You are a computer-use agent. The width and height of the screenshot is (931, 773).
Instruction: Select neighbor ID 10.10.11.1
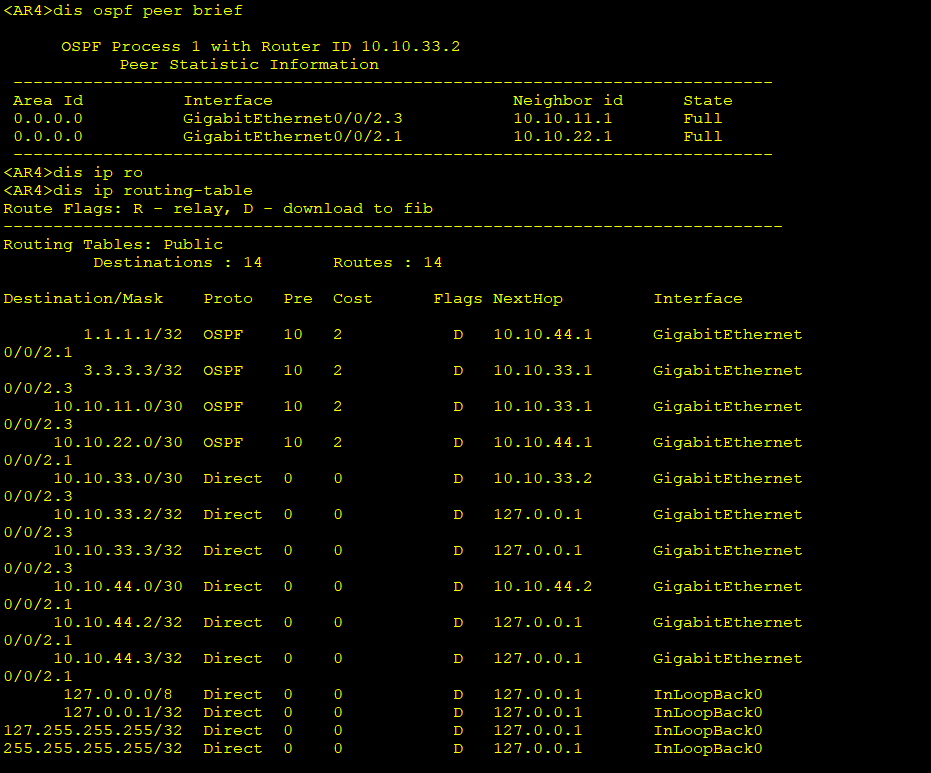click(562, 119)
